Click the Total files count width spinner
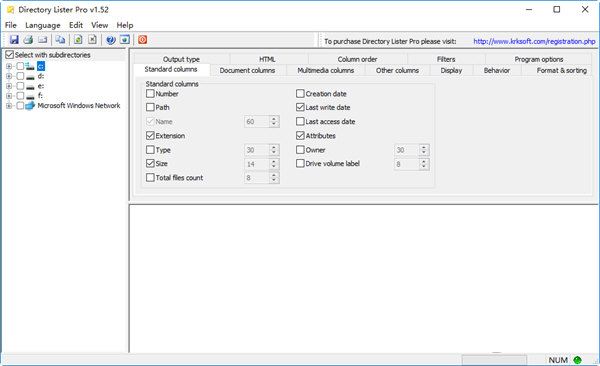600x366 pixels. (x=274, y=178)
